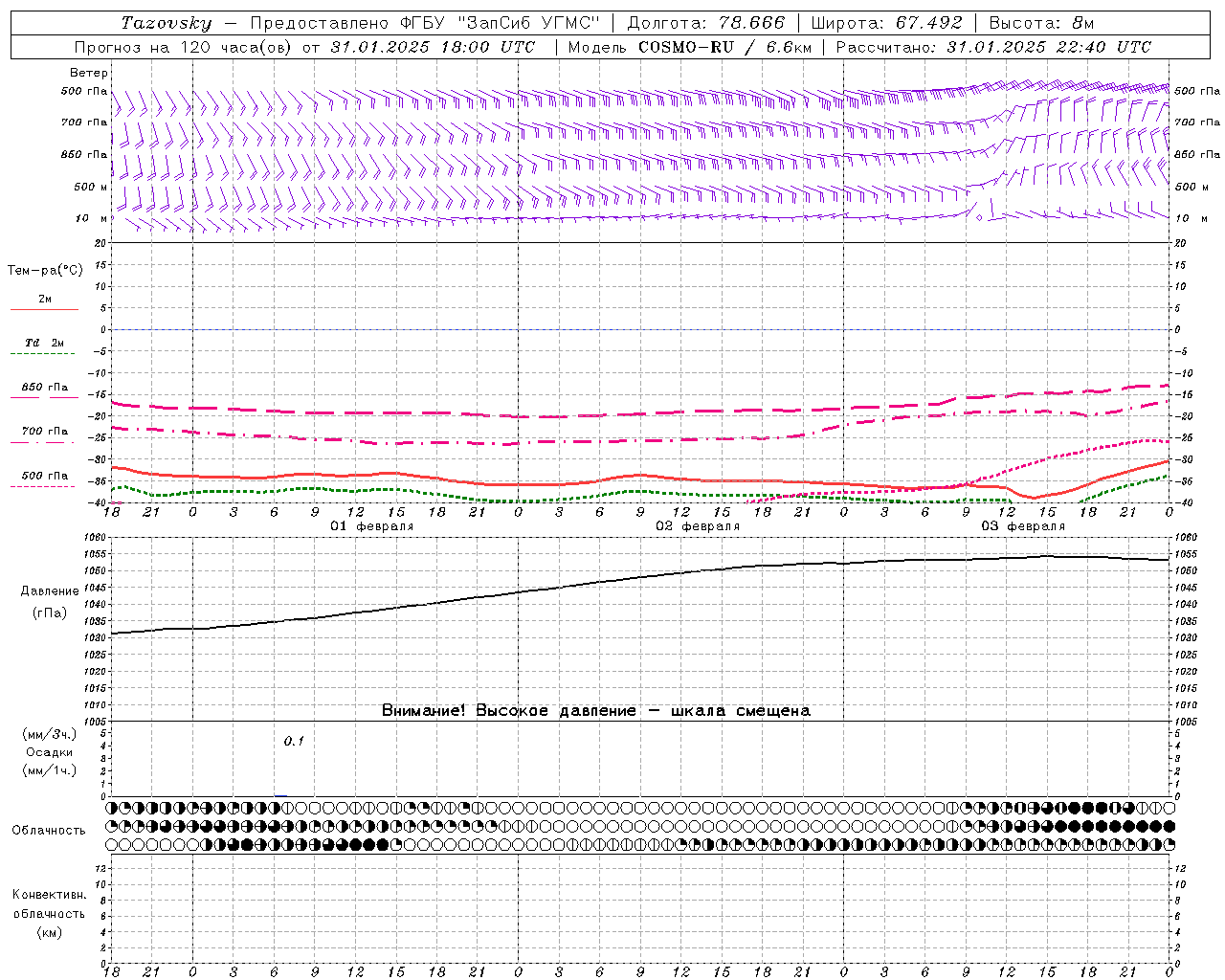
Task: Select the 500 м wind level label on the left
Action: click(91, 187)
